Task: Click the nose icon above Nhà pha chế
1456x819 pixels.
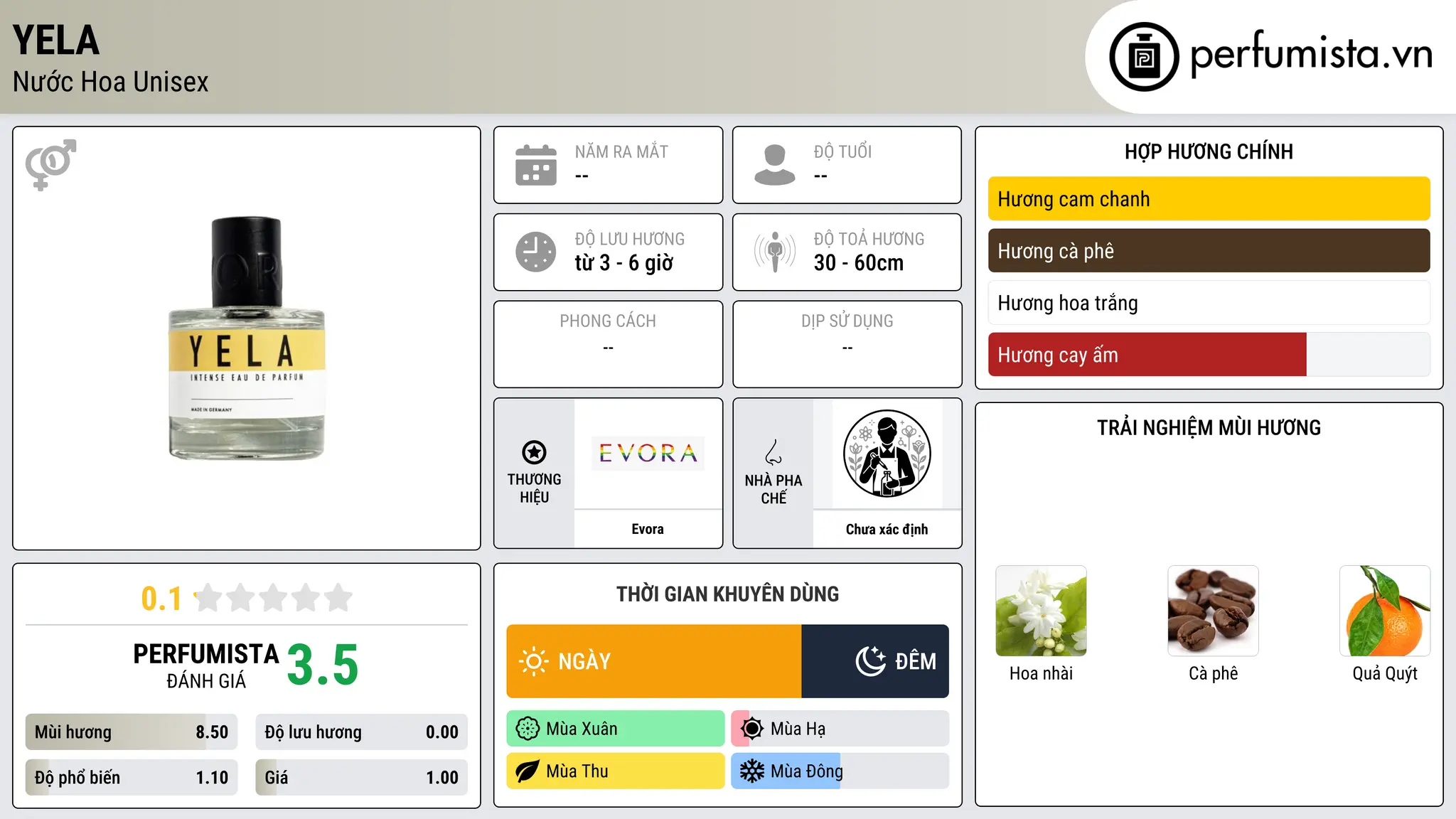Action: [x=773, y=452]
